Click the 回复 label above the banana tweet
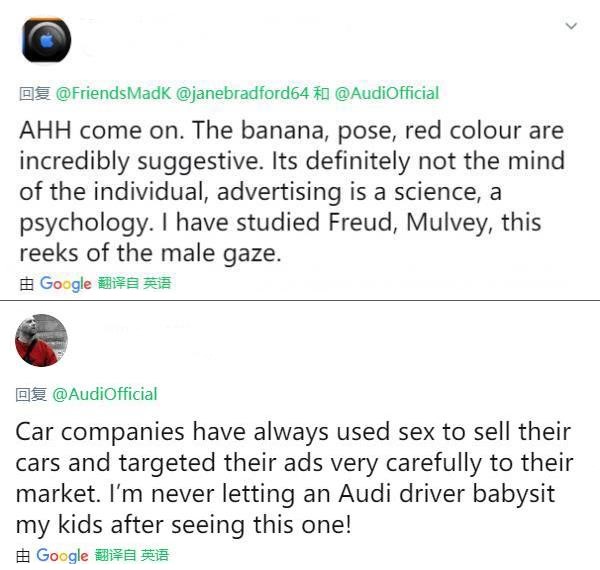 click(x=34, y=93)
